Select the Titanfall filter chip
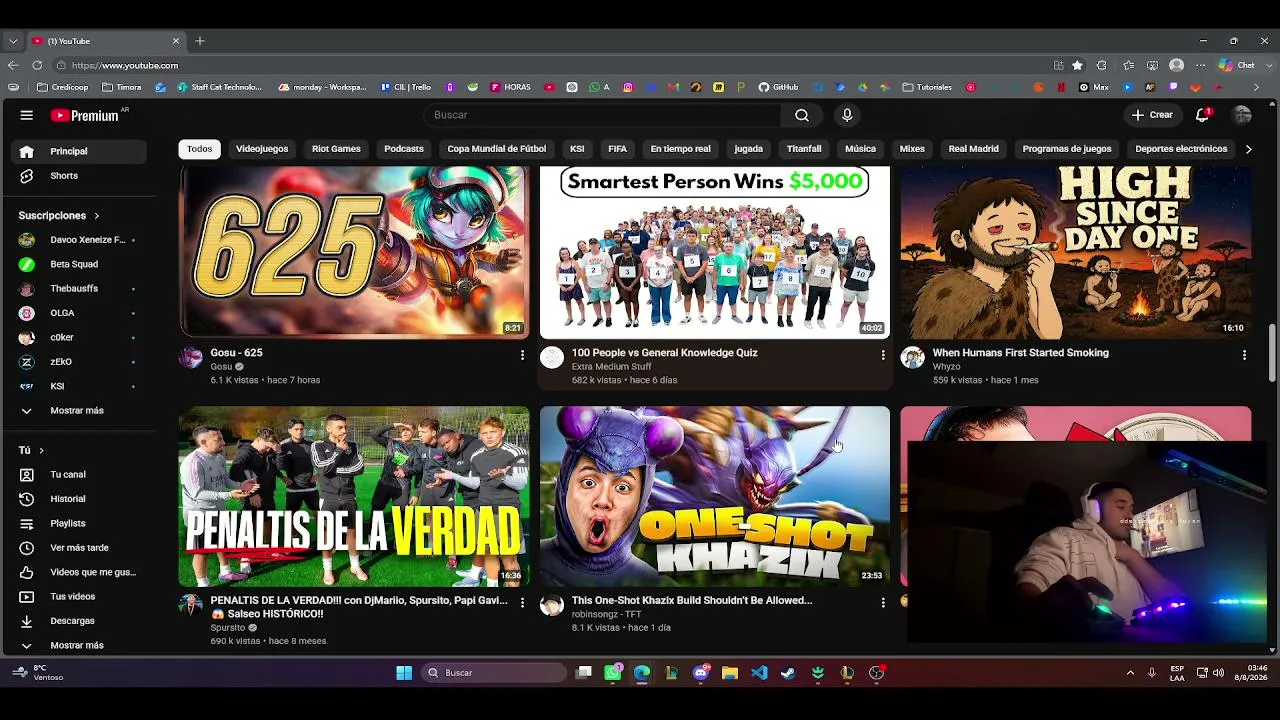 pos(804,149)
